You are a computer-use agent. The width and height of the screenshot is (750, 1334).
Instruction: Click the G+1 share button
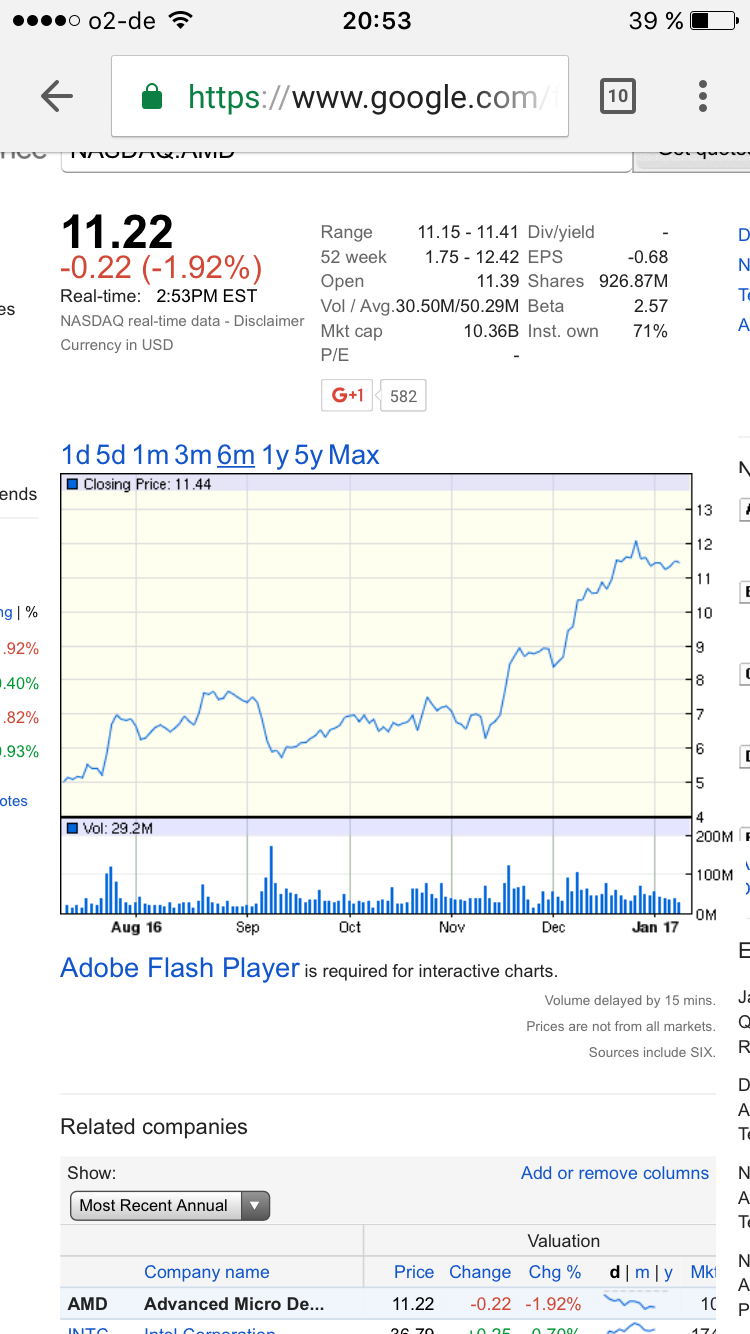coord(347,395)
